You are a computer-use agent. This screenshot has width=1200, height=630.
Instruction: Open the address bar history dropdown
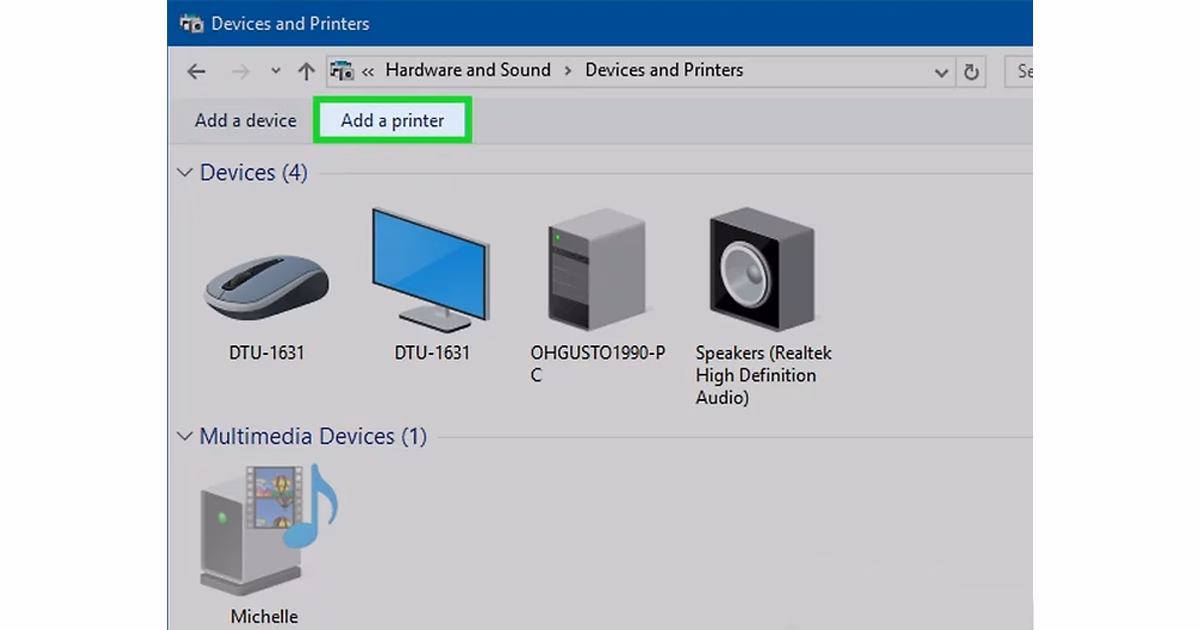click(x=940, y=72)
